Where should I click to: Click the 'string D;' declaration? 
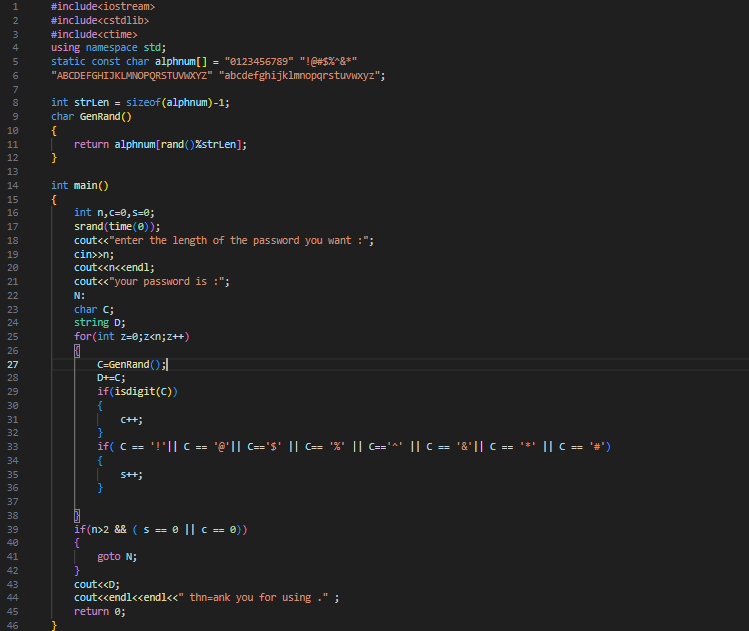coord(100,322)
